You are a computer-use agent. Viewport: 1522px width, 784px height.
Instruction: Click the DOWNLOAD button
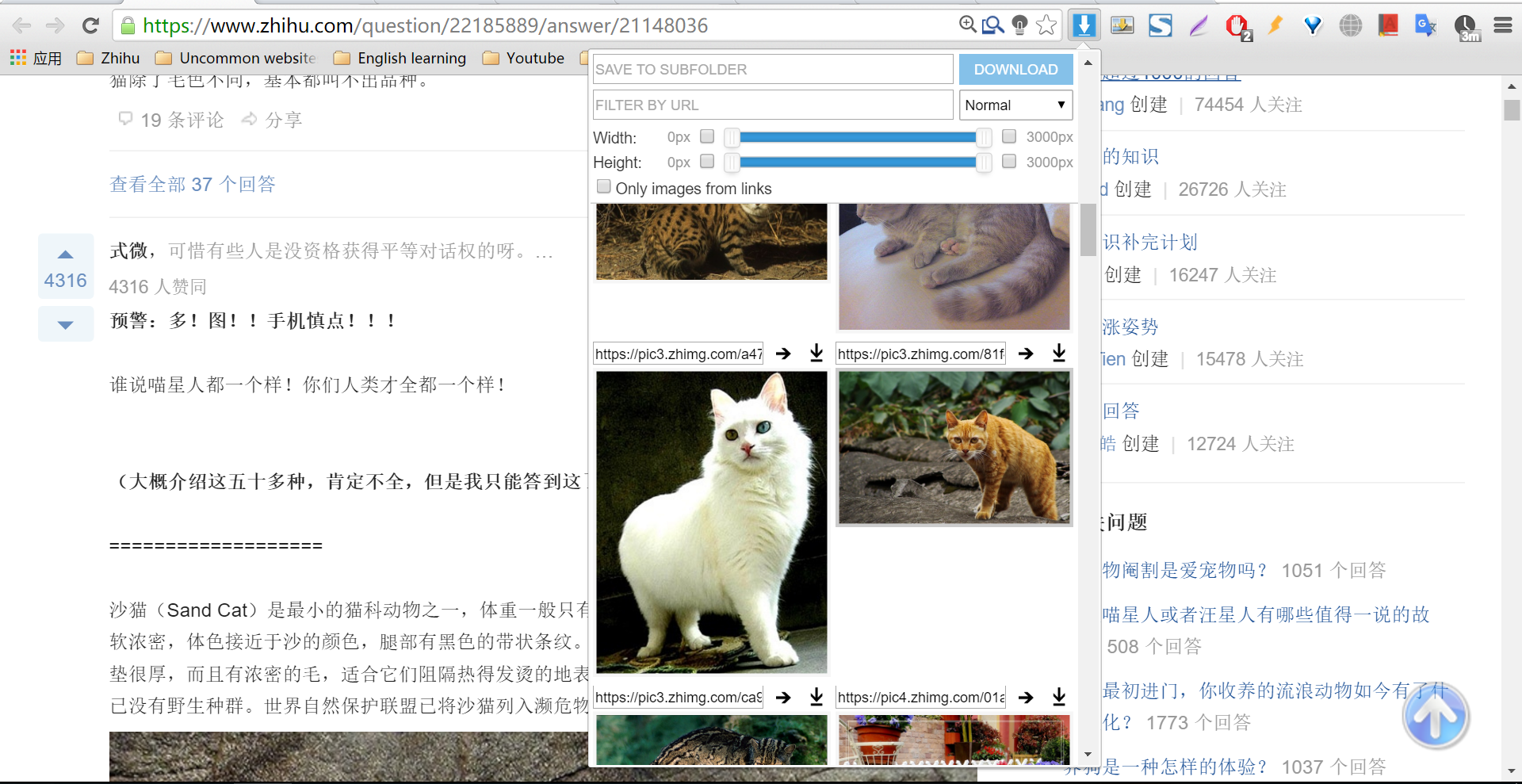click(x=1015, y=69)
